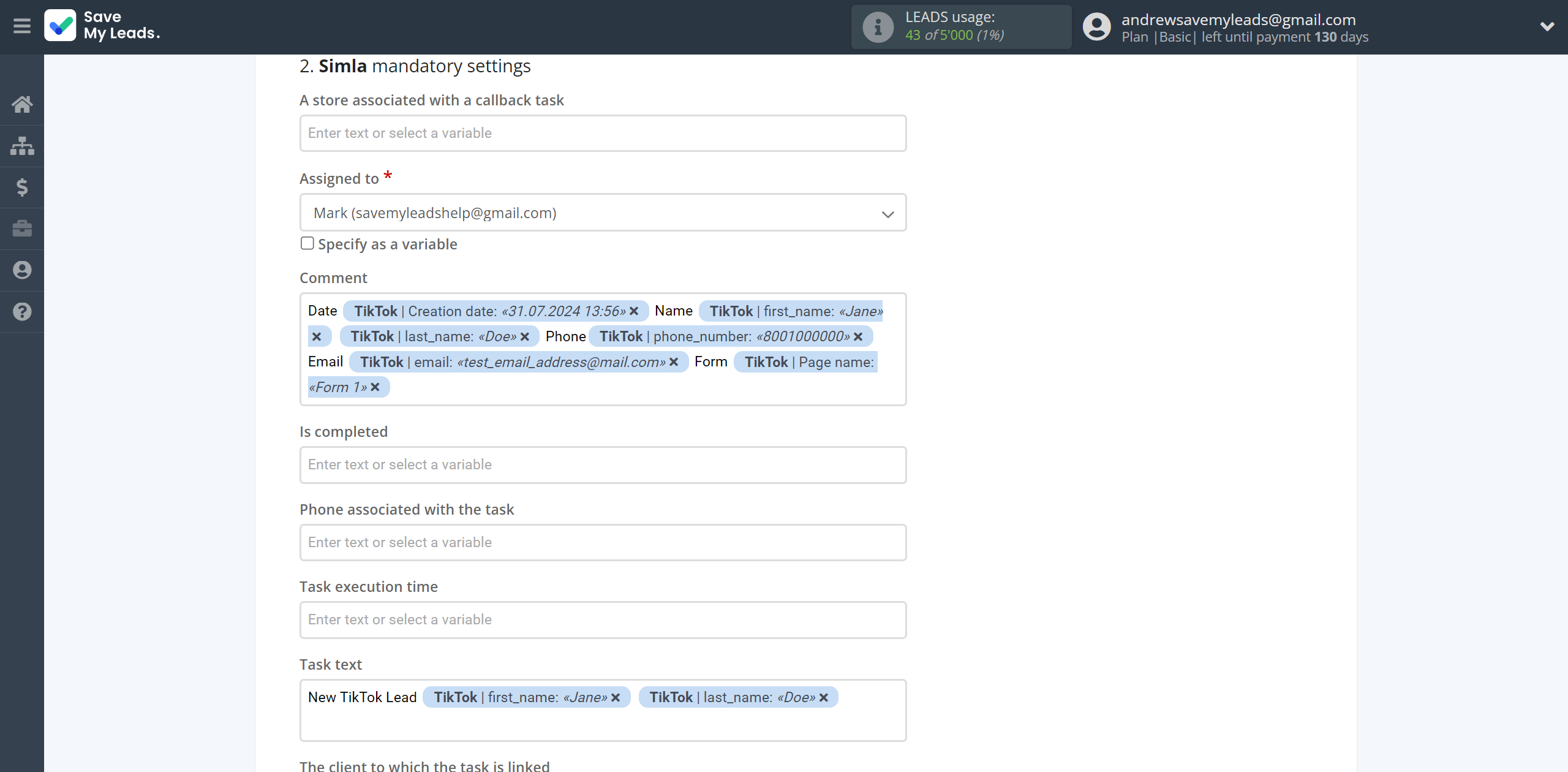Click the Task execution time field
Image resolution: width=1568 pixels, height=772 pixels.
click(x=603, y=619)
